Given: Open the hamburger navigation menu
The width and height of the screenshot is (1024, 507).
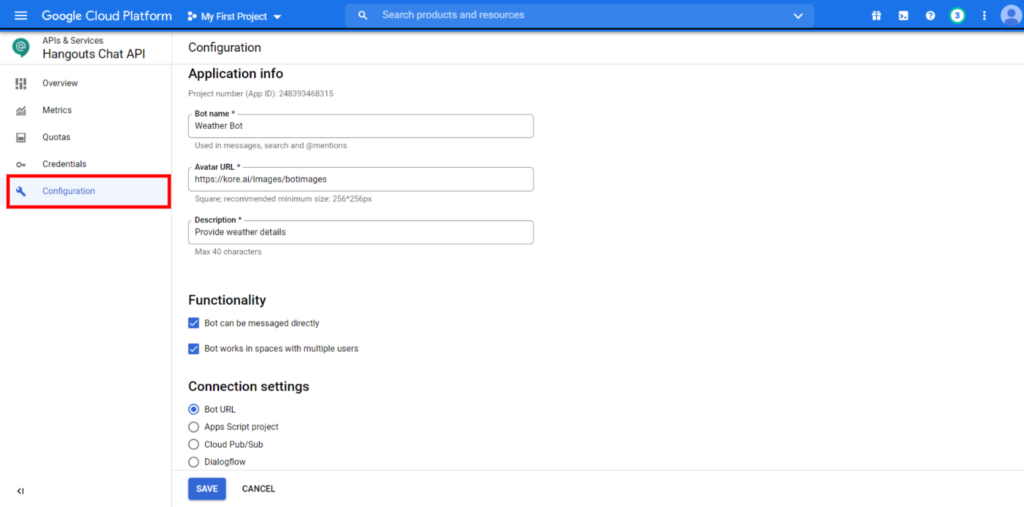Looking at the screenshot, I should pyautogui.click(x=21, y=16).
